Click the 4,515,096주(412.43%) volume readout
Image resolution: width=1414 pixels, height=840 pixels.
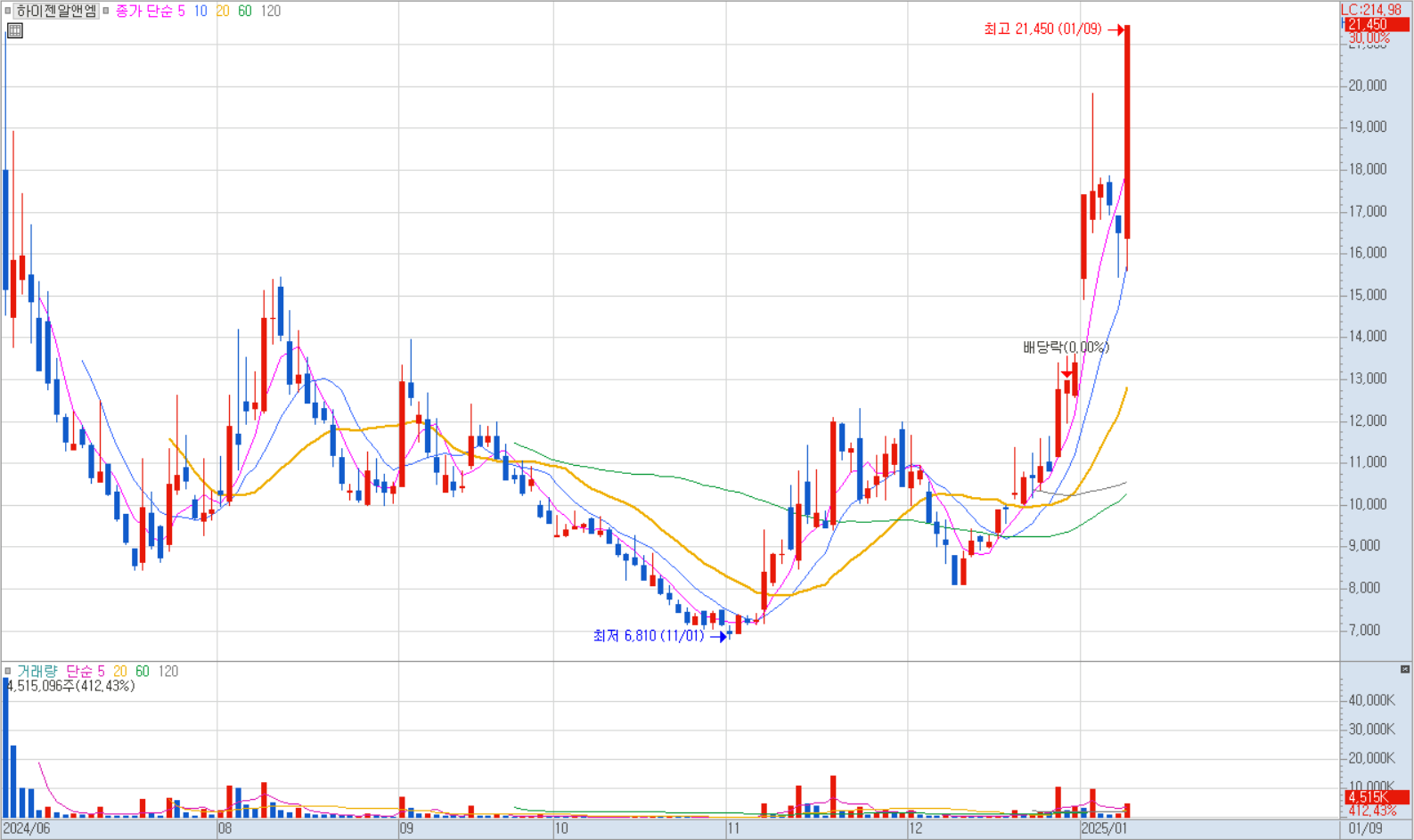pyautogui.click(x=70, y=686)
